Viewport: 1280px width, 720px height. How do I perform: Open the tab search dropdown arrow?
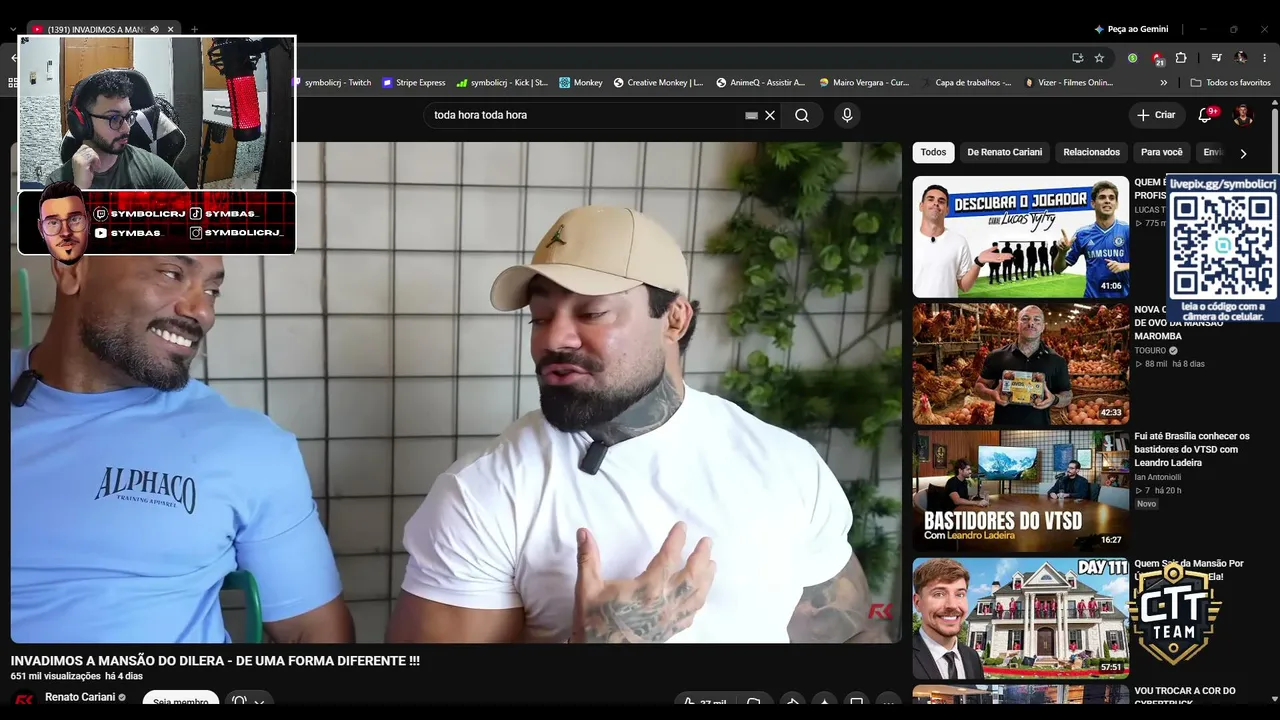(12, 29)
